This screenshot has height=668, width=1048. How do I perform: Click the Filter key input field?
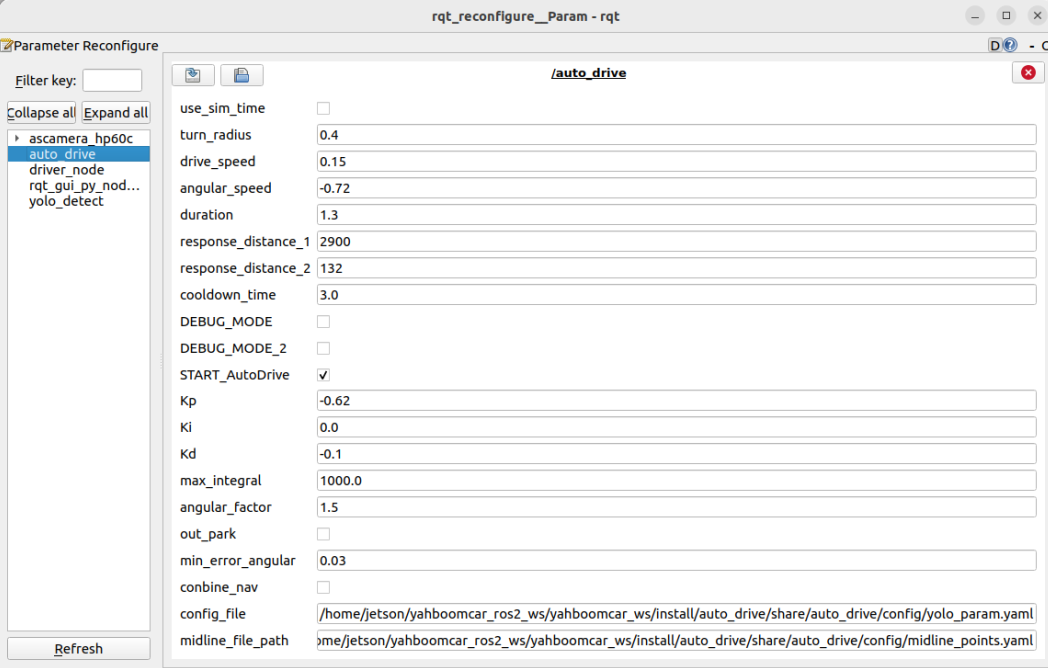112,80
